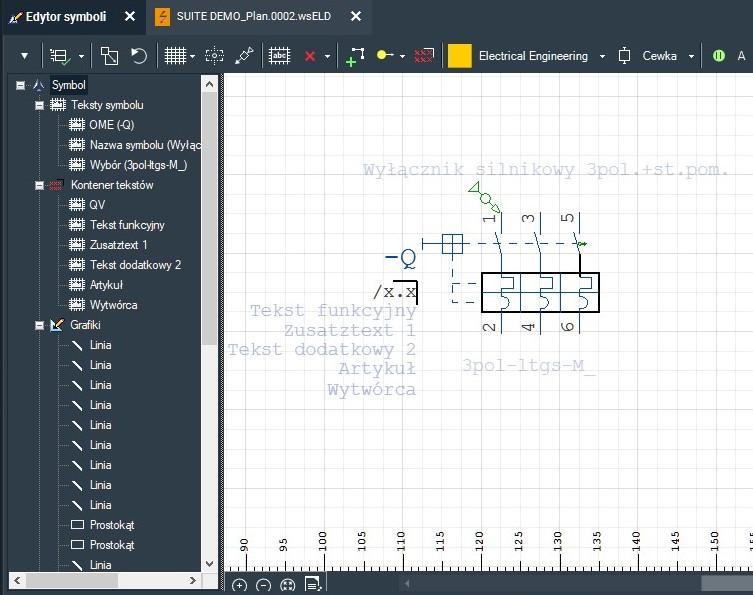The height and width of the screenshot is (595, 753).
Task: Select Tekst funkcyjny in the tree panel
Action: coord(127,225)
